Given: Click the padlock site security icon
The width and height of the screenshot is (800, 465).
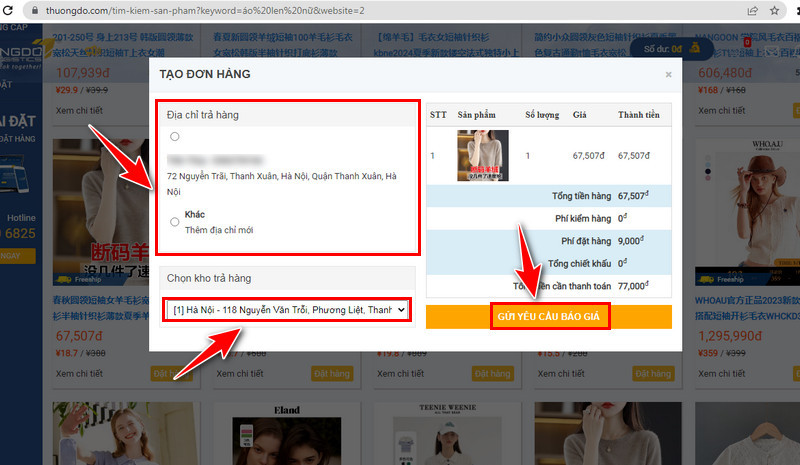Looking at the screenshot, I should point(35,11).
